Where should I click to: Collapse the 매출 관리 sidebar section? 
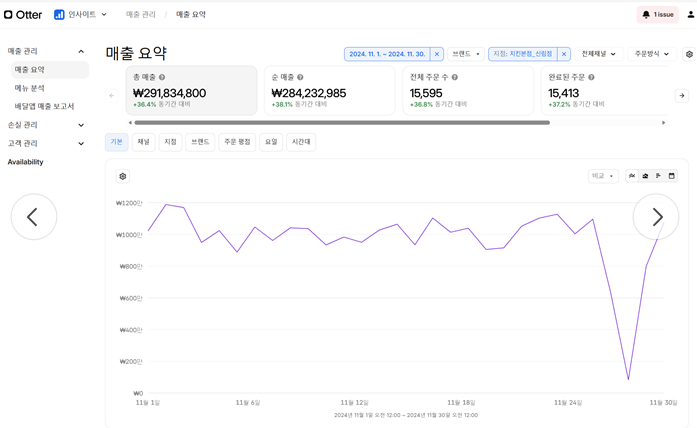click(x=81, y=52)
